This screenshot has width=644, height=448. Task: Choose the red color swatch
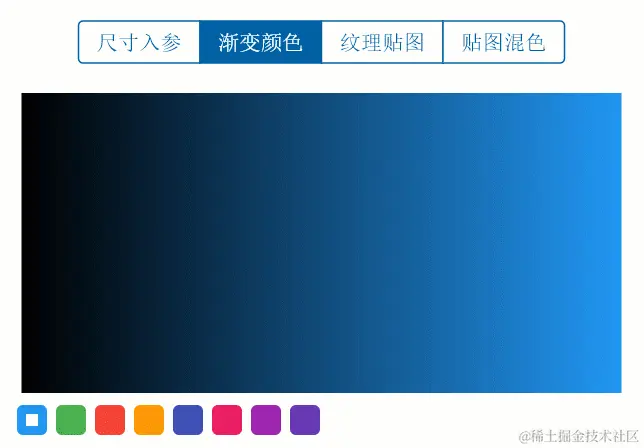pyautogui.click(x=110, y=420)
